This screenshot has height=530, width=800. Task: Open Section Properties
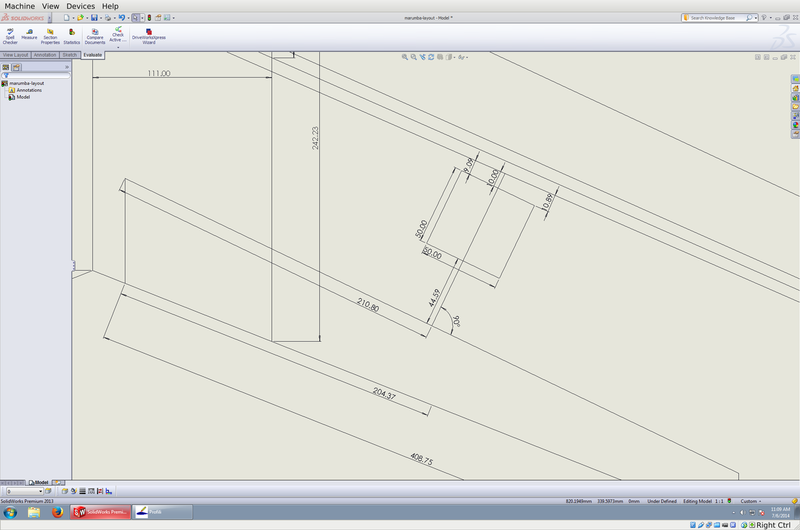click(x=50, y=36)
